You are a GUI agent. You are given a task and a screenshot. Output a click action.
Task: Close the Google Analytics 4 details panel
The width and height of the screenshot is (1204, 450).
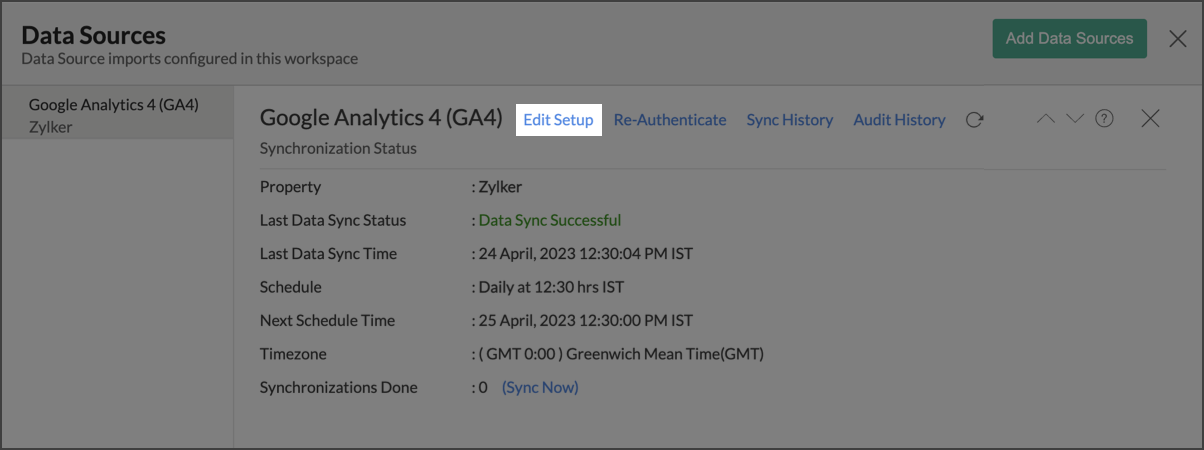1150,119
